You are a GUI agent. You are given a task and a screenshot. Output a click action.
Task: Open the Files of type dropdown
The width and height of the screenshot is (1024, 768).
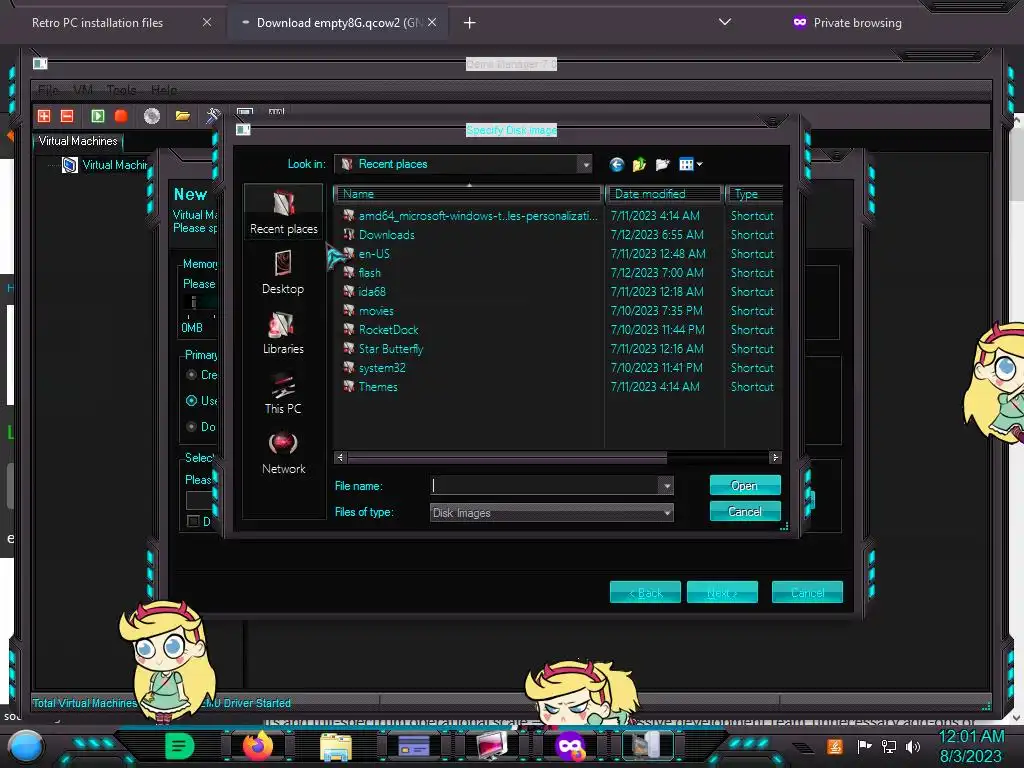click(551, 513)
